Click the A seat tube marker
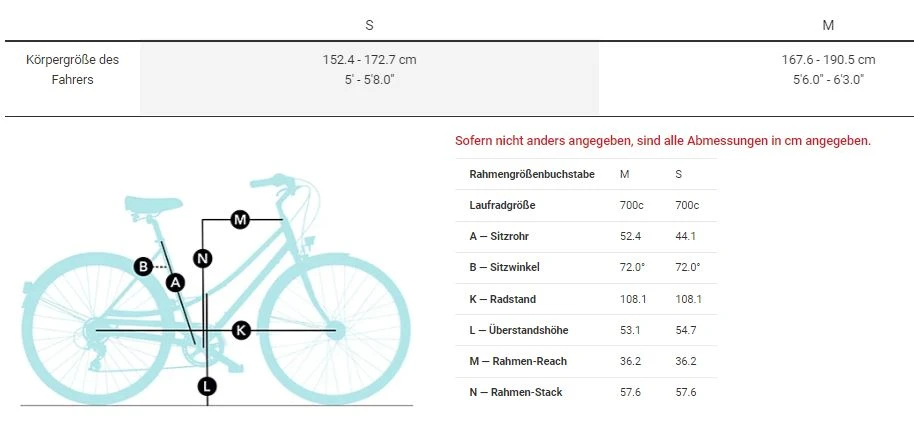This screenshot has height=428, width=914. 176,282
